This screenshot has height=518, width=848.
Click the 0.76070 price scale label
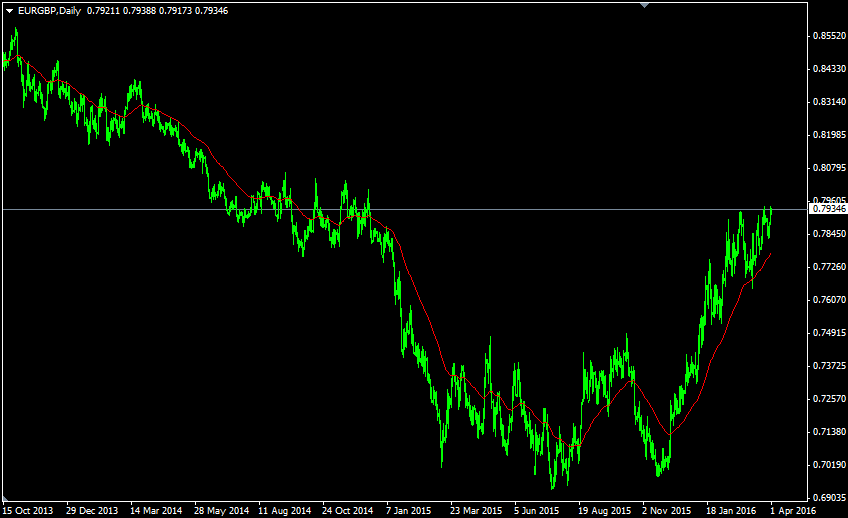click(x=830, y=300)
